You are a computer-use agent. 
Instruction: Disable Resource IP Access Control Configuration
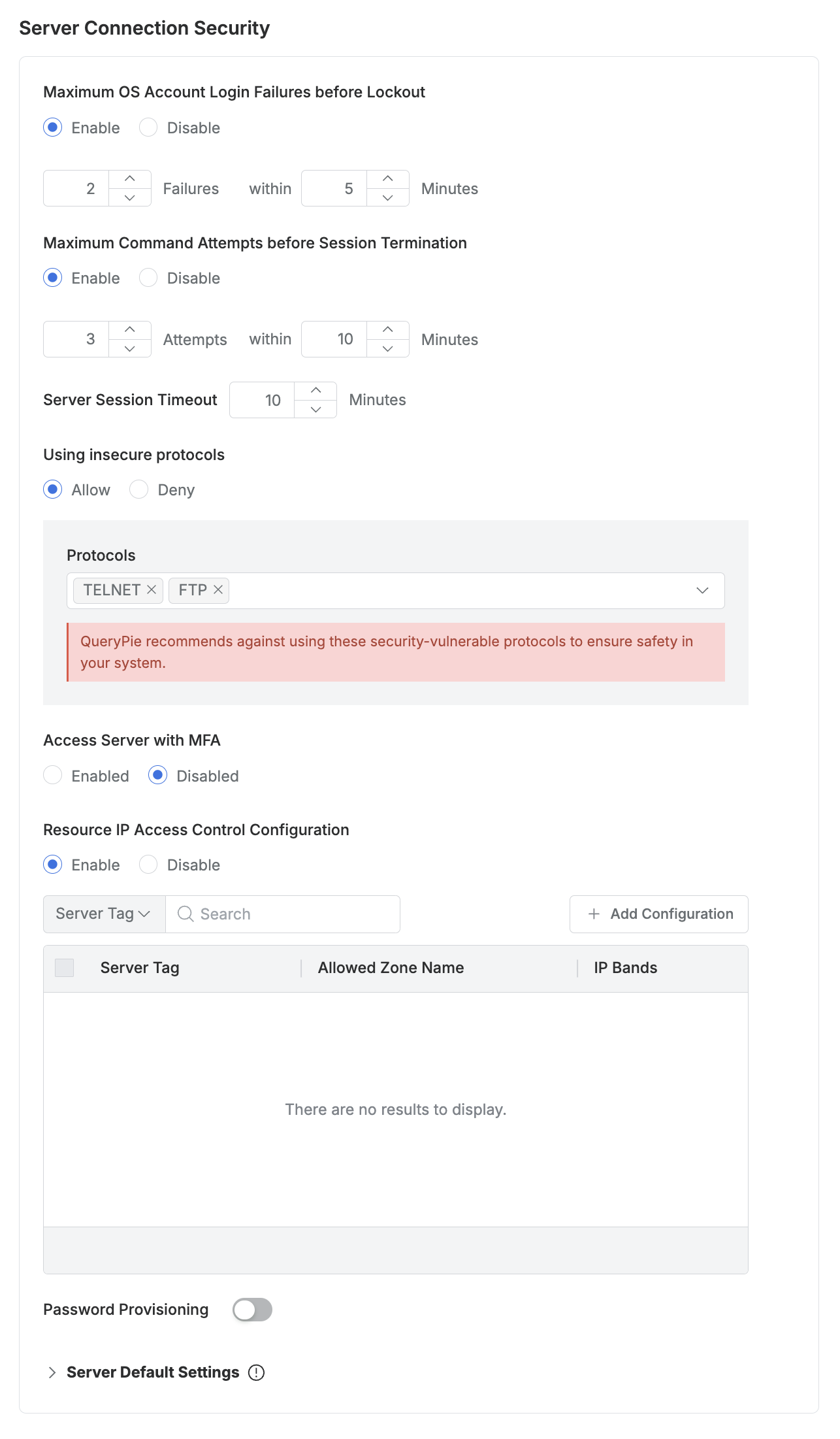[x=148, y=865]
